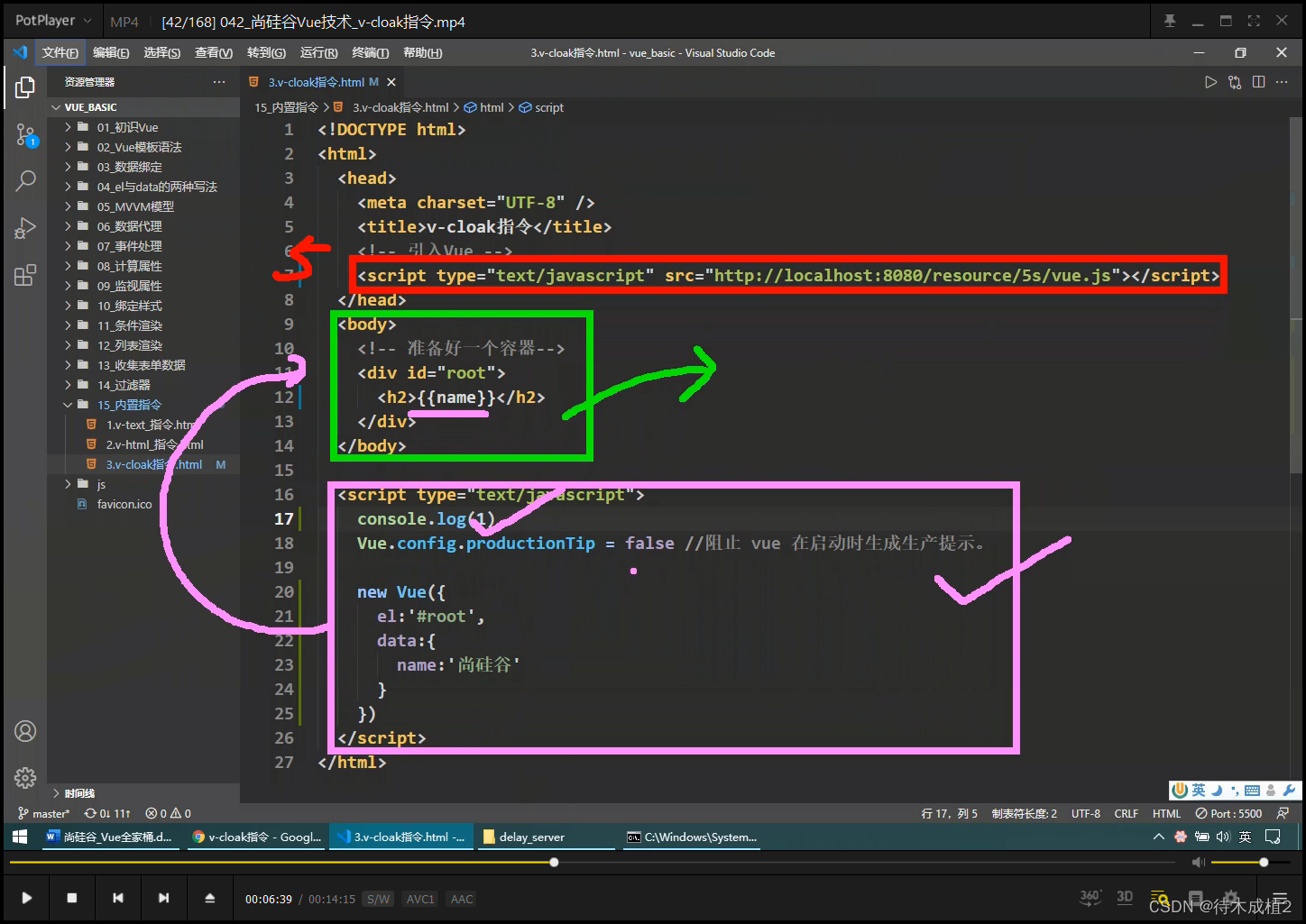Run the file with the editor play icon

click(x=1210, y=82)
